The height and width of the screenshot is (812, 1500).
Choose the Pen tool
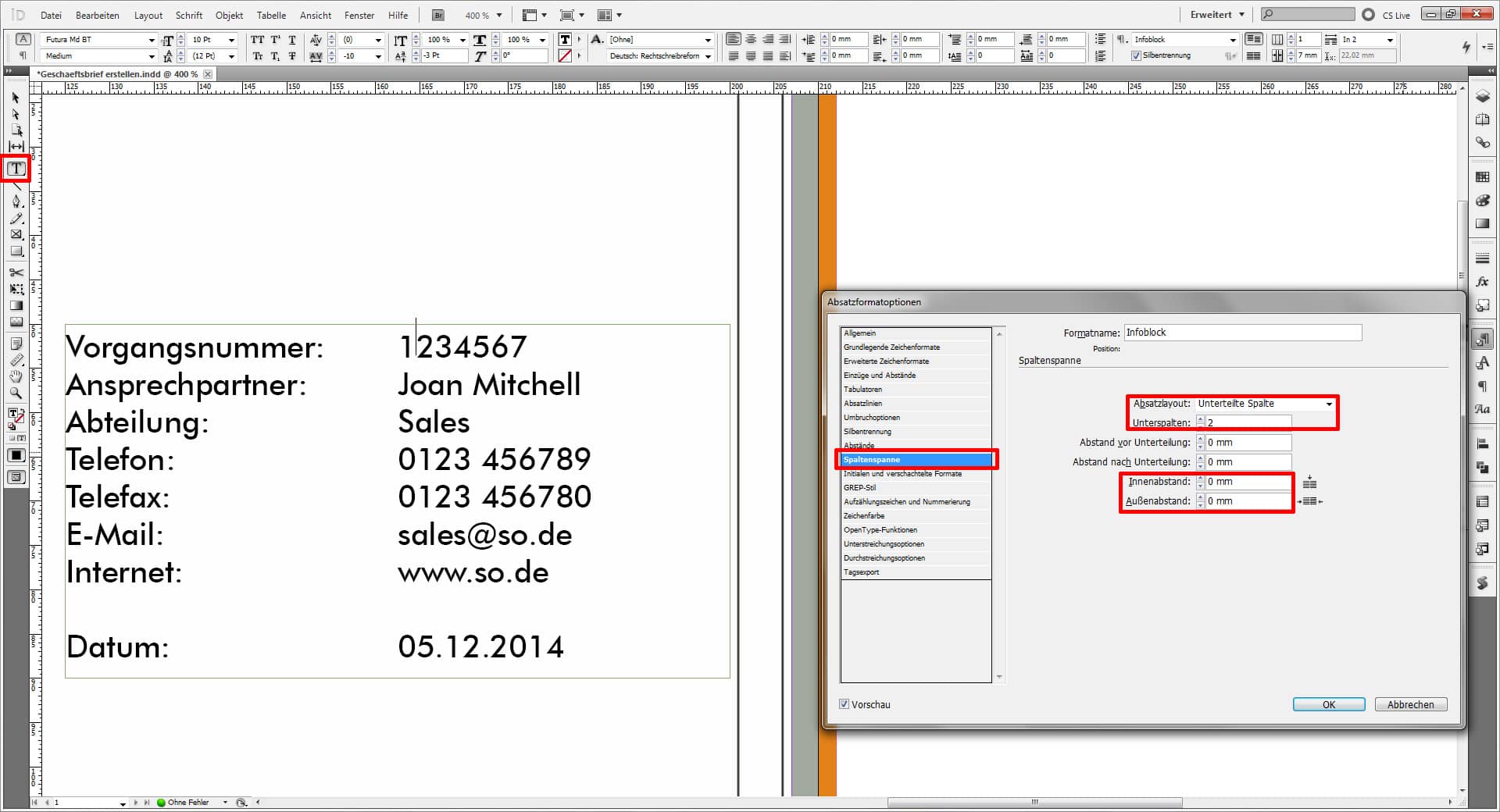pyautogui.click(x=16, y=201)
